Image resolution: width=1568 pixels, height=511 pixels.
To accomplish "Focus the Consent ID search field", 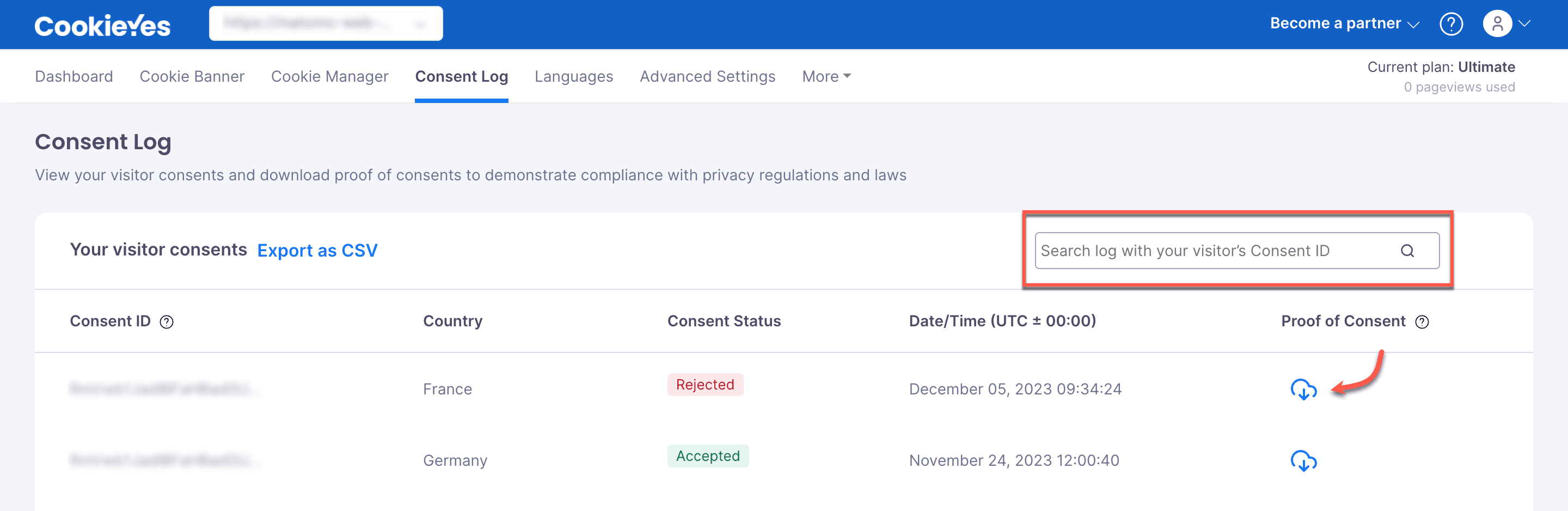I will coord(1237,251).
